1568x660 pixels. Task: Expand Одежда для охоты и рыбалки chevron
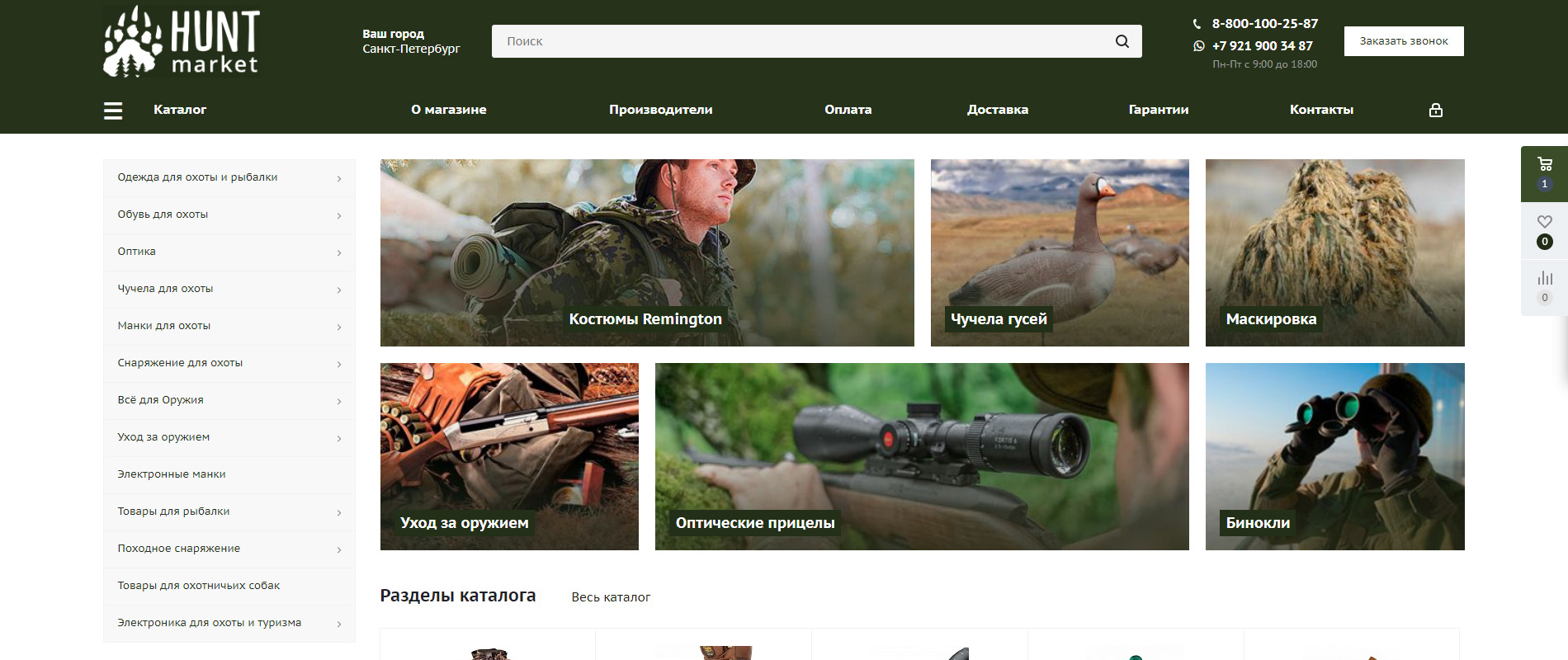(x=339, y=178)
